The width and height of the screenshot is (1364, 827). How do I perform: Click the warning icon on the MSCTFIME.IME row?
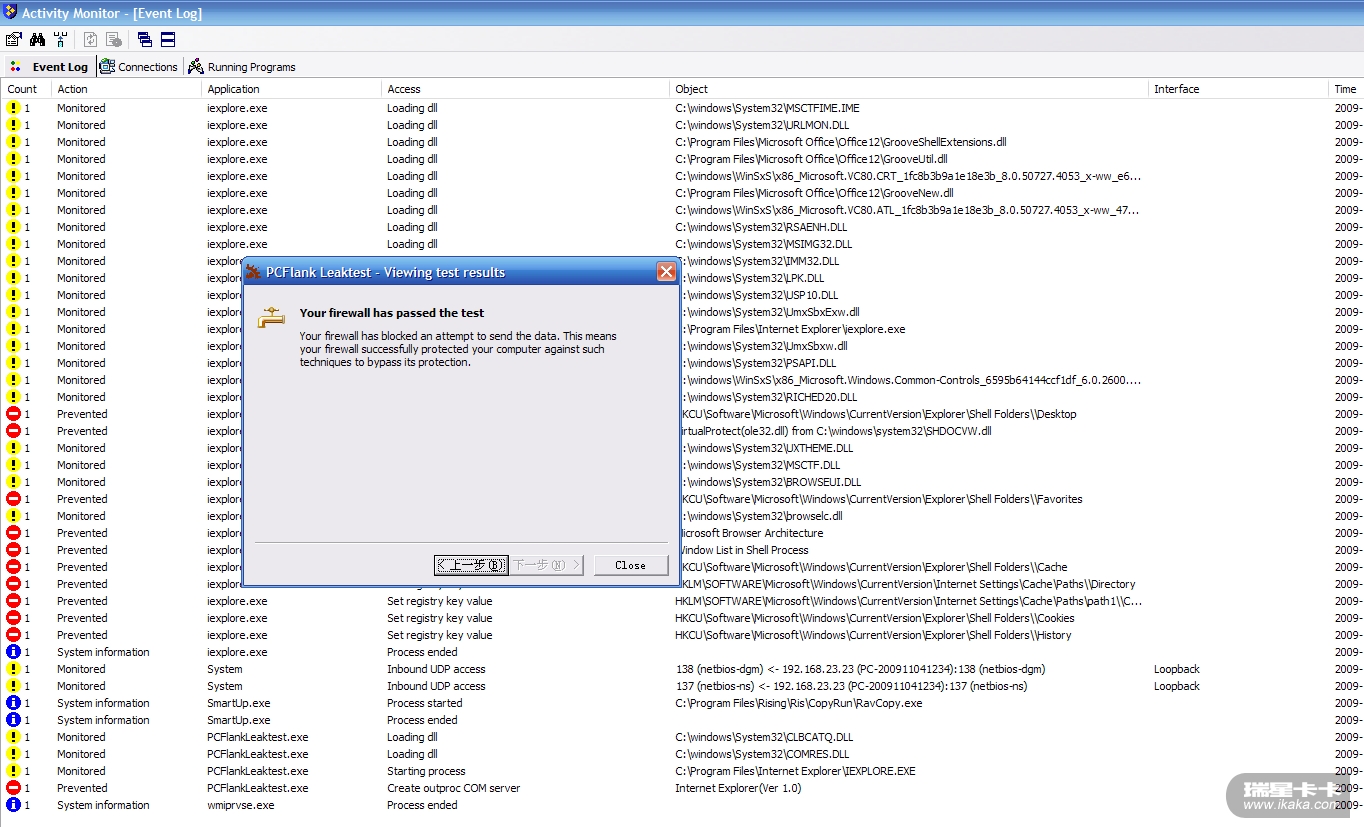click(13, 108)
